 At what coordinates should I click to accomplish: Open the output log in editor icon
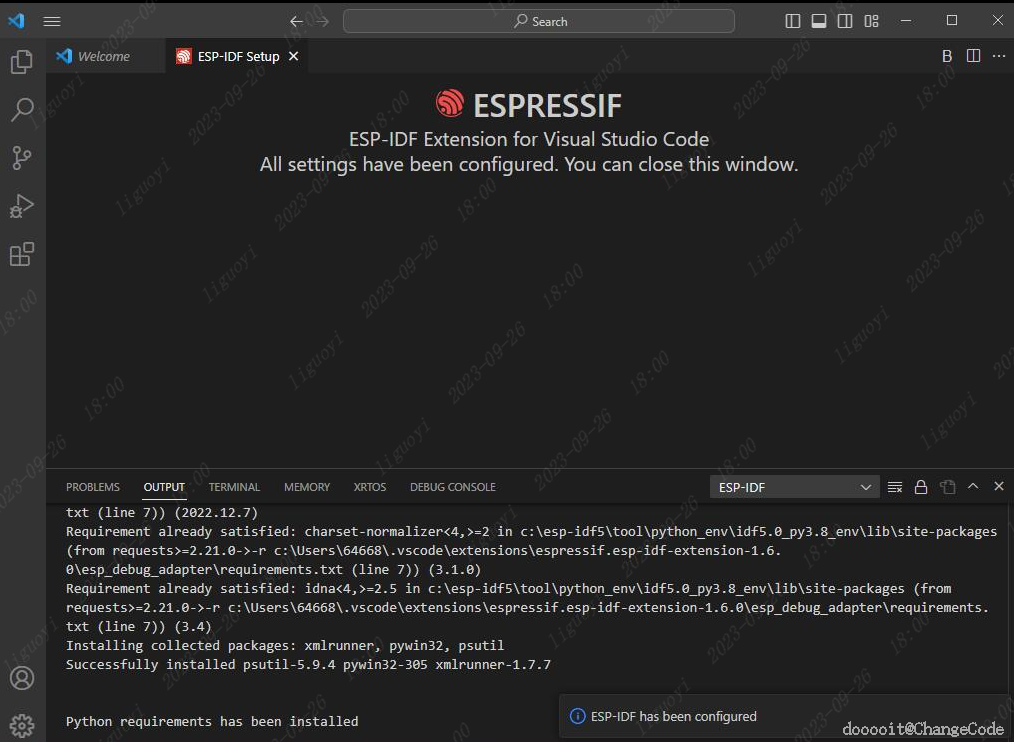pyautogui.click(x=947, y=487)
